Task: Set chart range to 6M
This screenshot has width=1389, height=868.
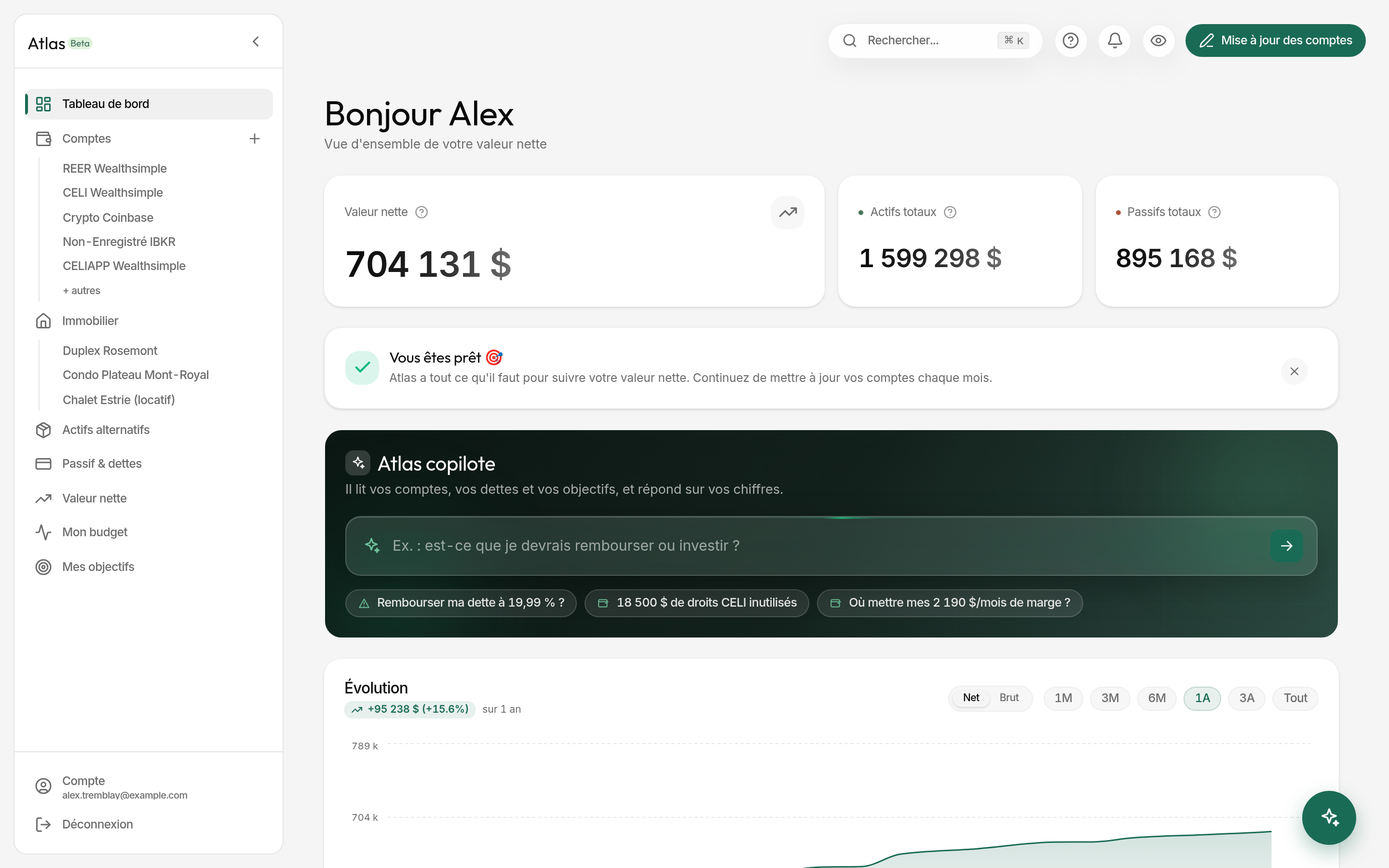Action: [x=1157, y=699]
